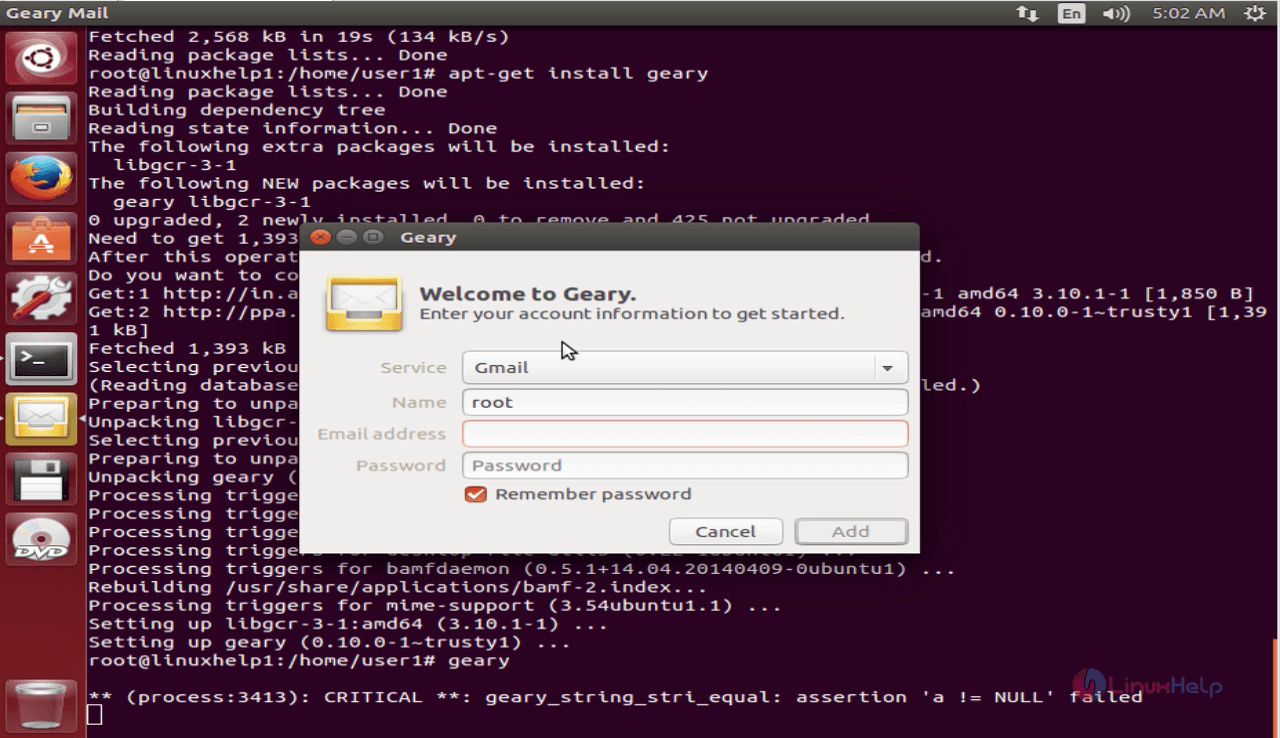Image resolution: width=1280 pixels, height=738 pixels.
Task: Open the Trash in the dock
Action: coord(41,705)
